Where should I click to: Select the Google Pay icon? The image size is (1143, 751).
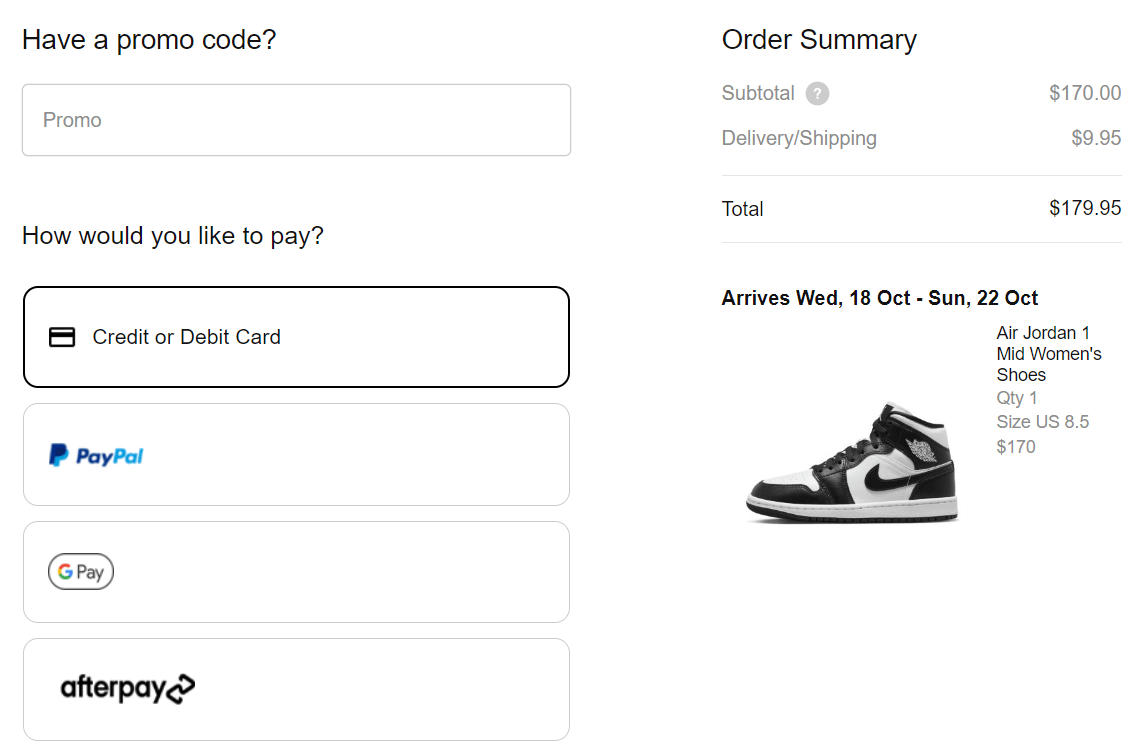tap(80, 571)
